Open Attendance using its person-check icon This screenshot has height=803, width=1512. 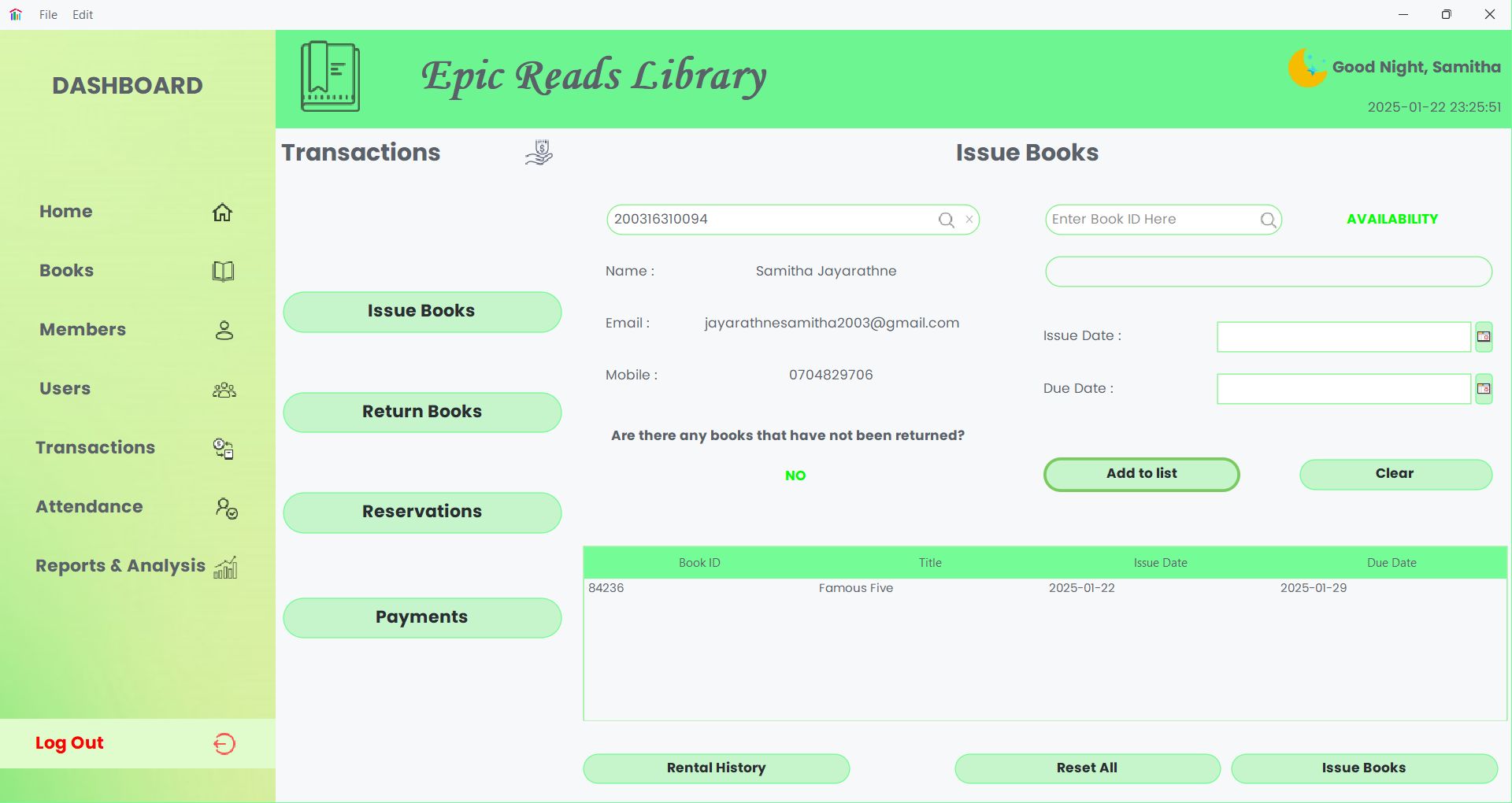[226, 508]
